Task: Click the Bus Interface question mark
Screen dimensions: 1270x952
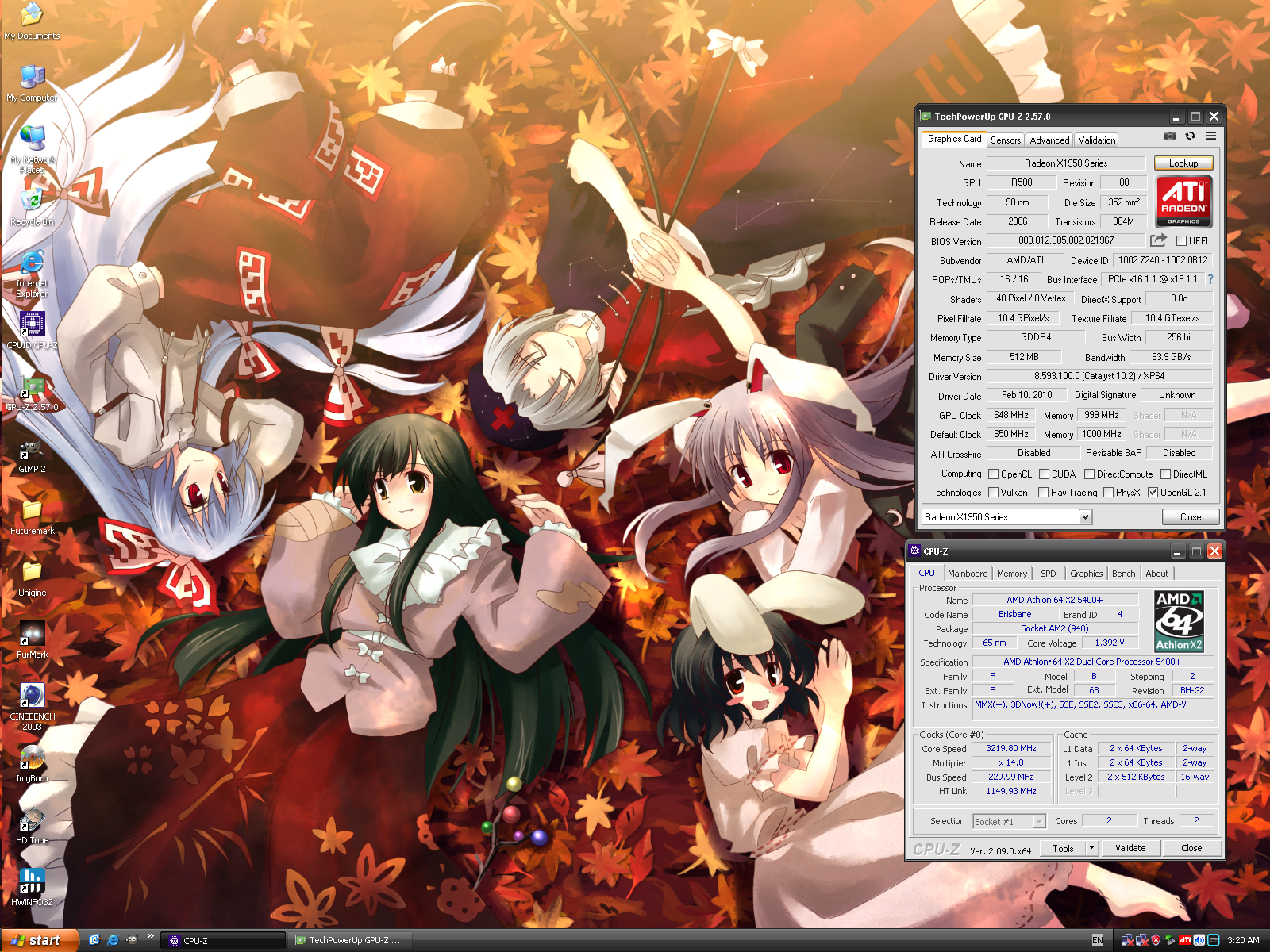Action: click(1210, 279)
